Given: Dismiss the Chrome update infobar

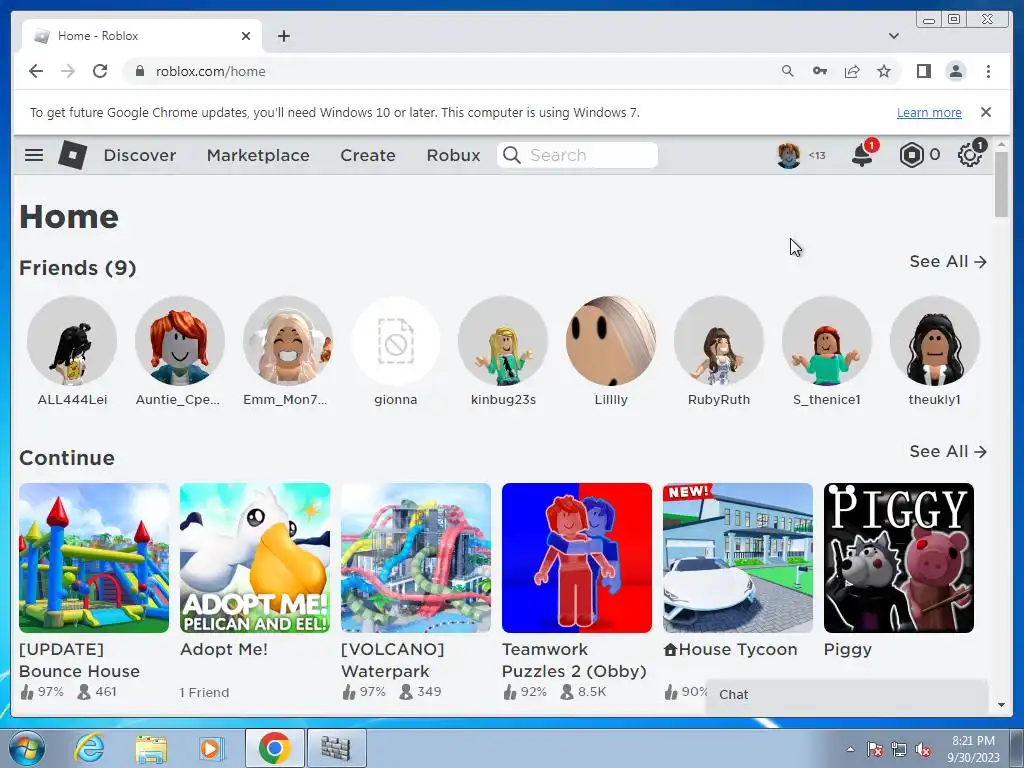Looking at the screenshot, I should (986, 112).
